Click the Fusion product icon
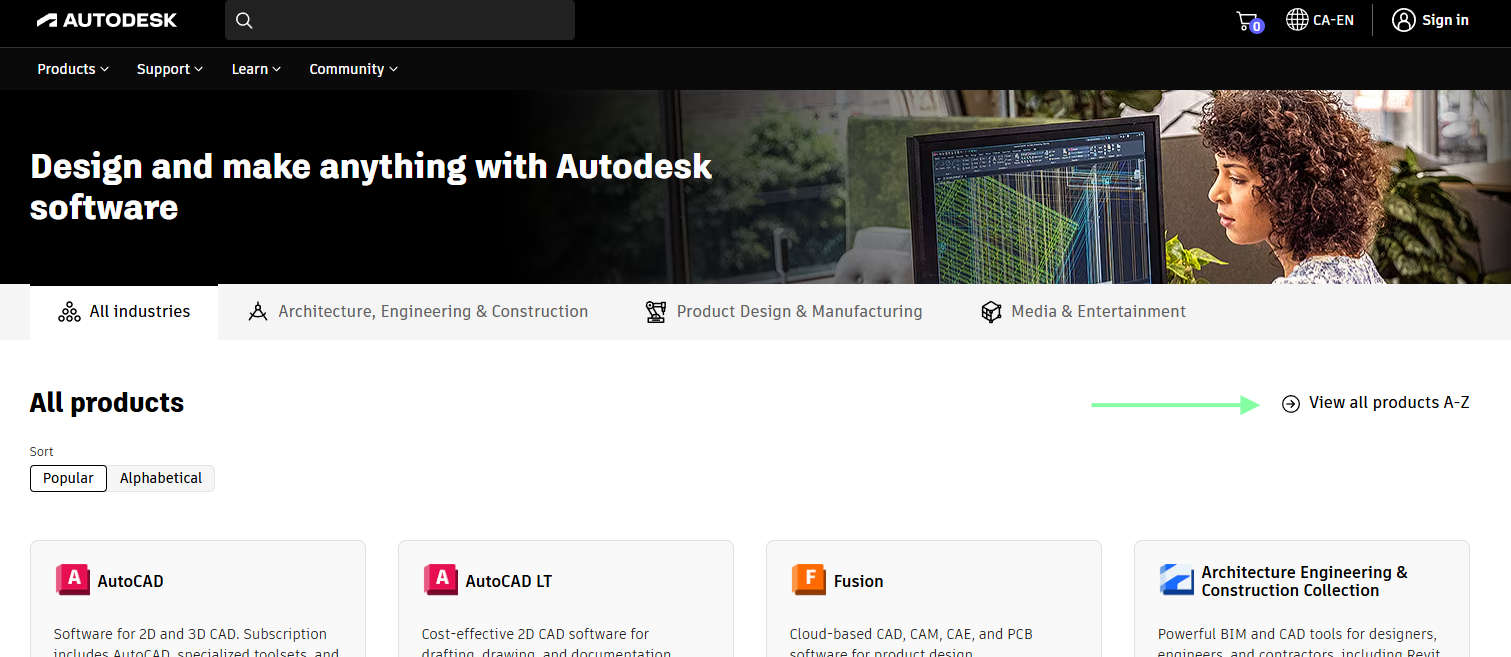This screenshot has width=1511, height=657. (x=809, y=580)
